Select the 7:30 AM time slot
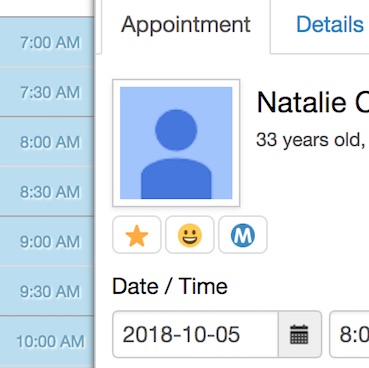369x368 pixels. click(47, 92)
